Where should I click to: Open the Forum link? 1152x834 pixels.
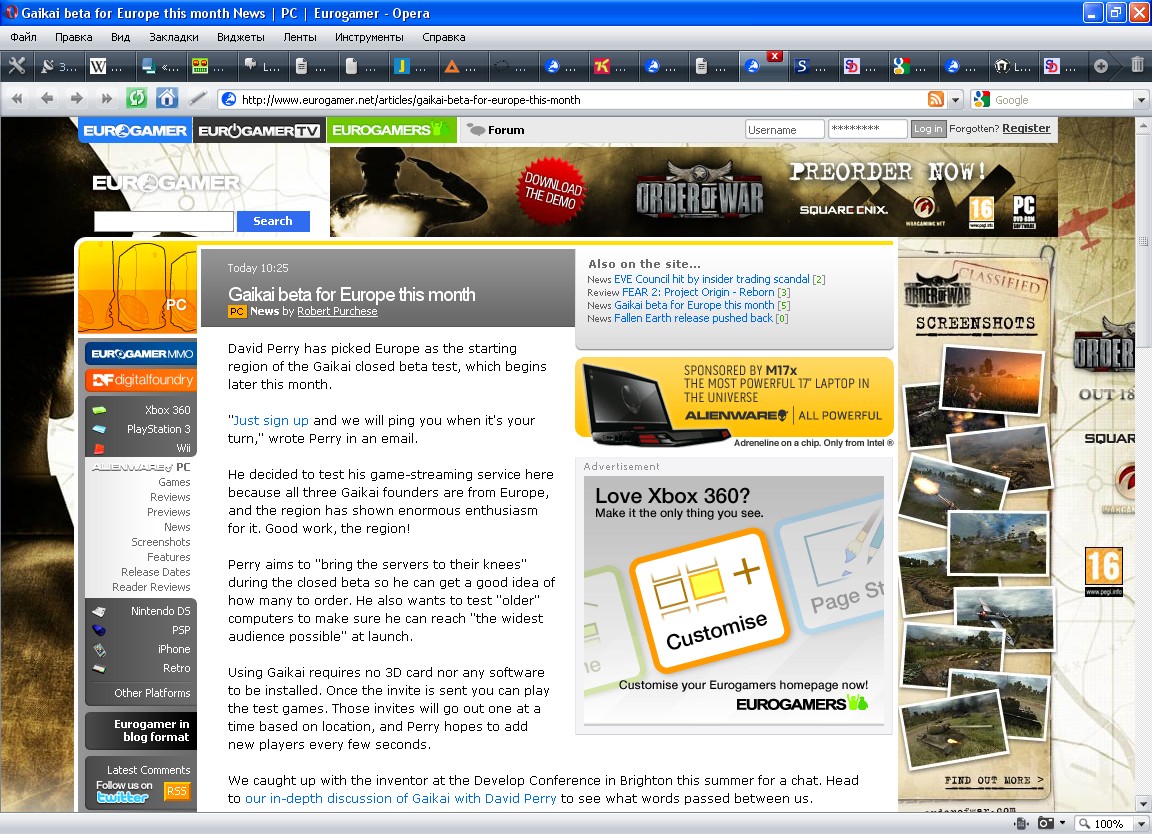coord(497,130)
